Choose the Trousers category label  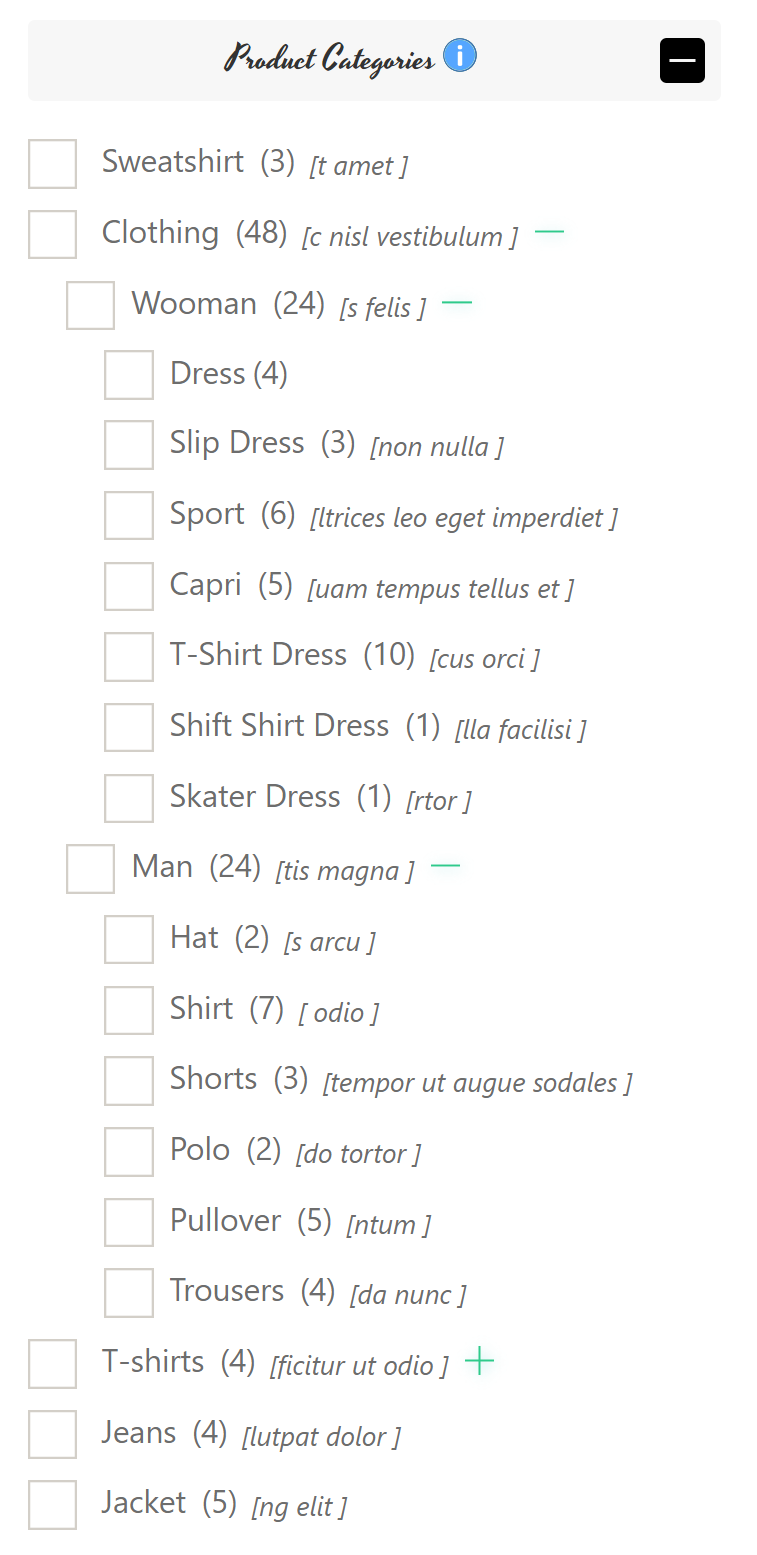[x=227, y=1291]
